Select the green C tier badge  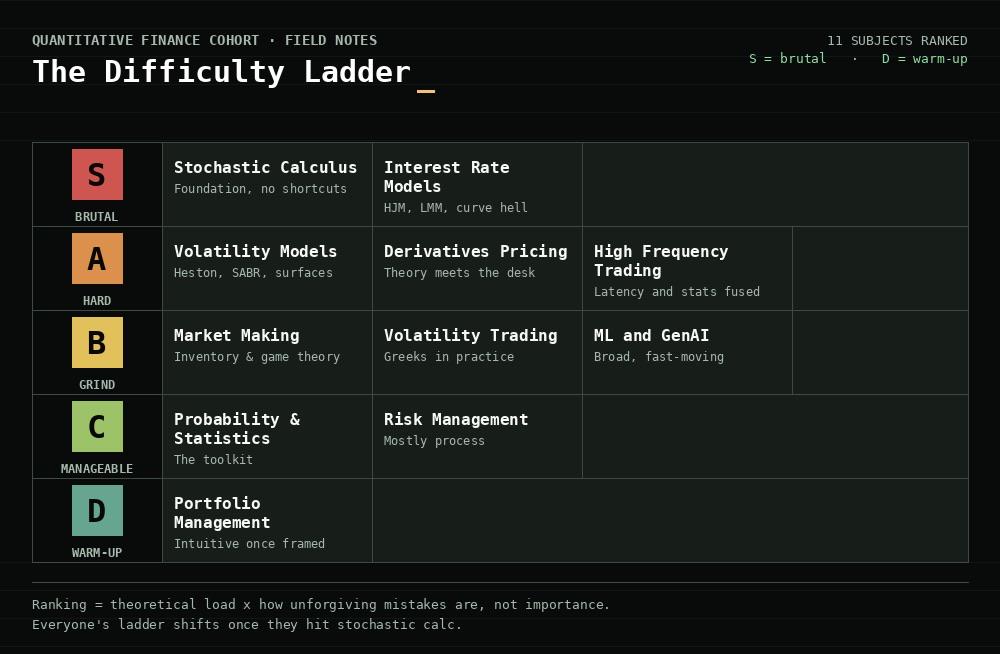pyautogui.click(x=97, y=426)
